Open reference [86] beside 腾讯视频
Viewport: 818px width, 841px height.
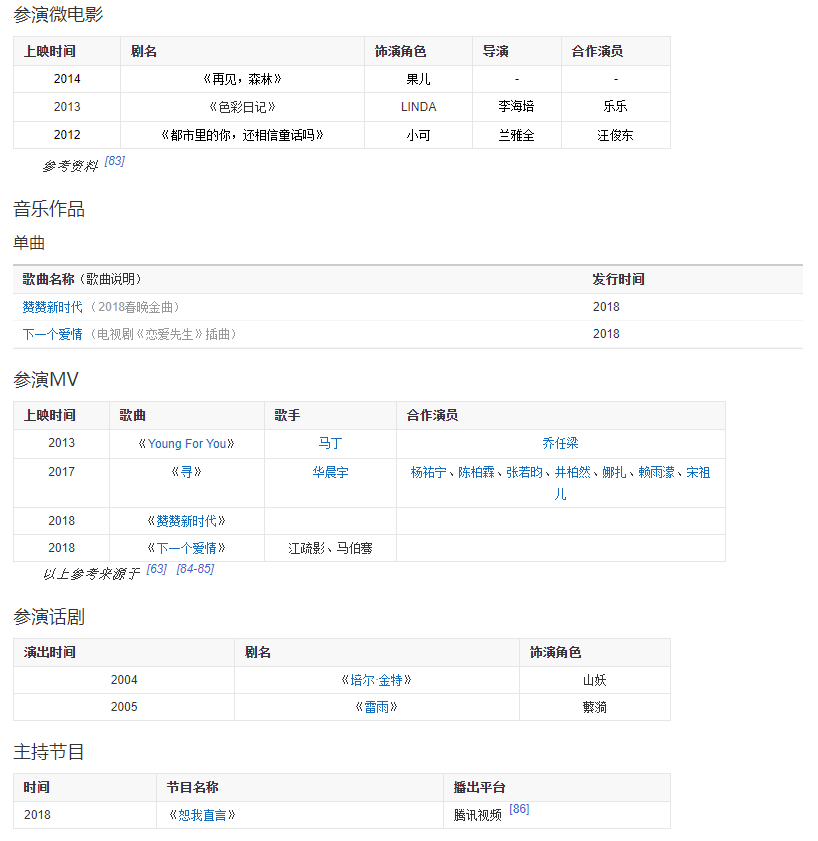coord(519,809)
